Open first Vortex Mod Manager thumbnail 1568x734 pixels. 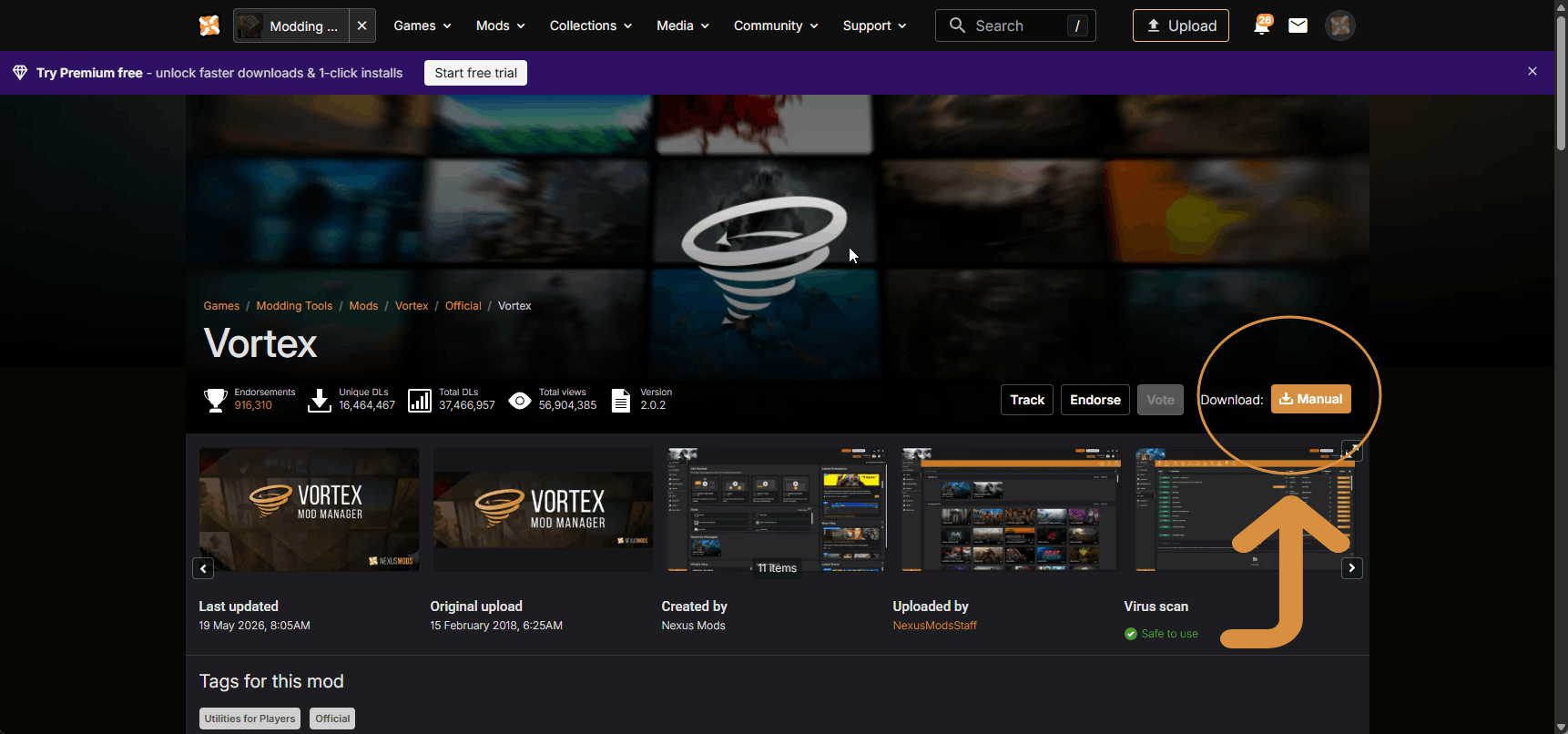[x=310, y=510]
